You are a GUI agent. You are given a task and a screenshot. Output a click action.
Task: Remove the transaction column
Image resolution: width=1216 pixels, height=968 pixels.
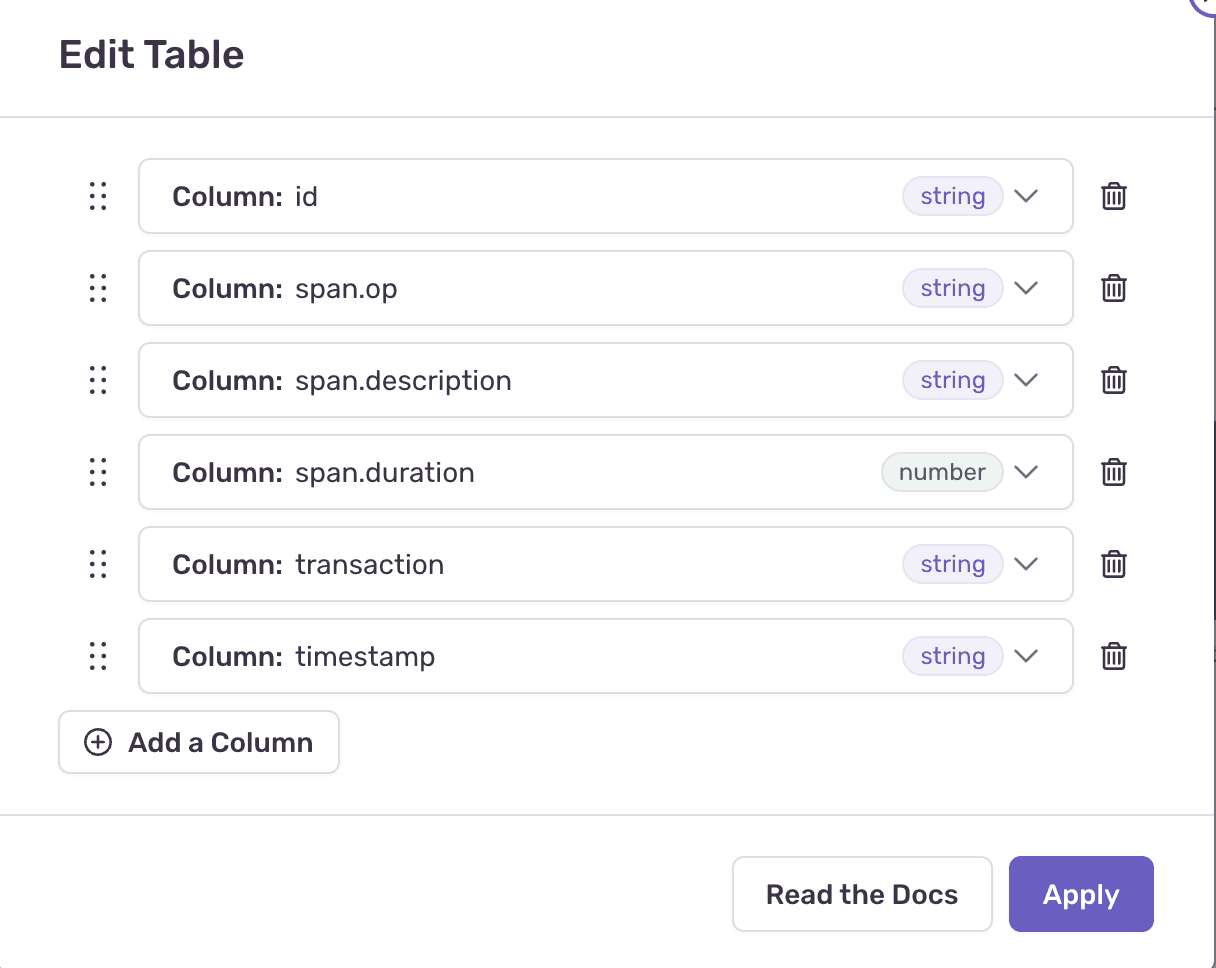1114,564
